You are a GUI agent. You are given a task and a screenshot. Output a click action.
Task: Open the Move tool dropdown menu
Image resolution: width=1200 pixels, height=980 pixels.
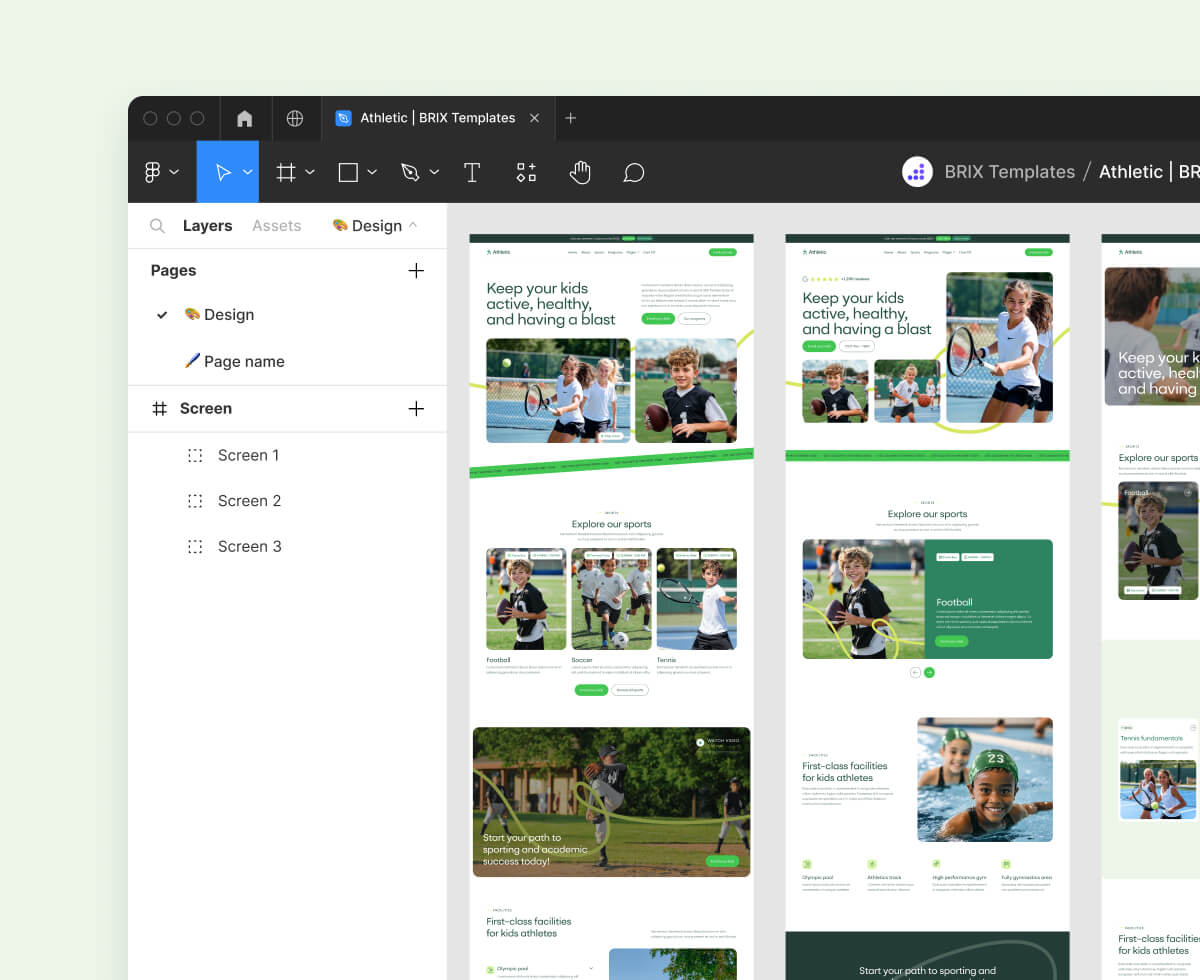247,171
